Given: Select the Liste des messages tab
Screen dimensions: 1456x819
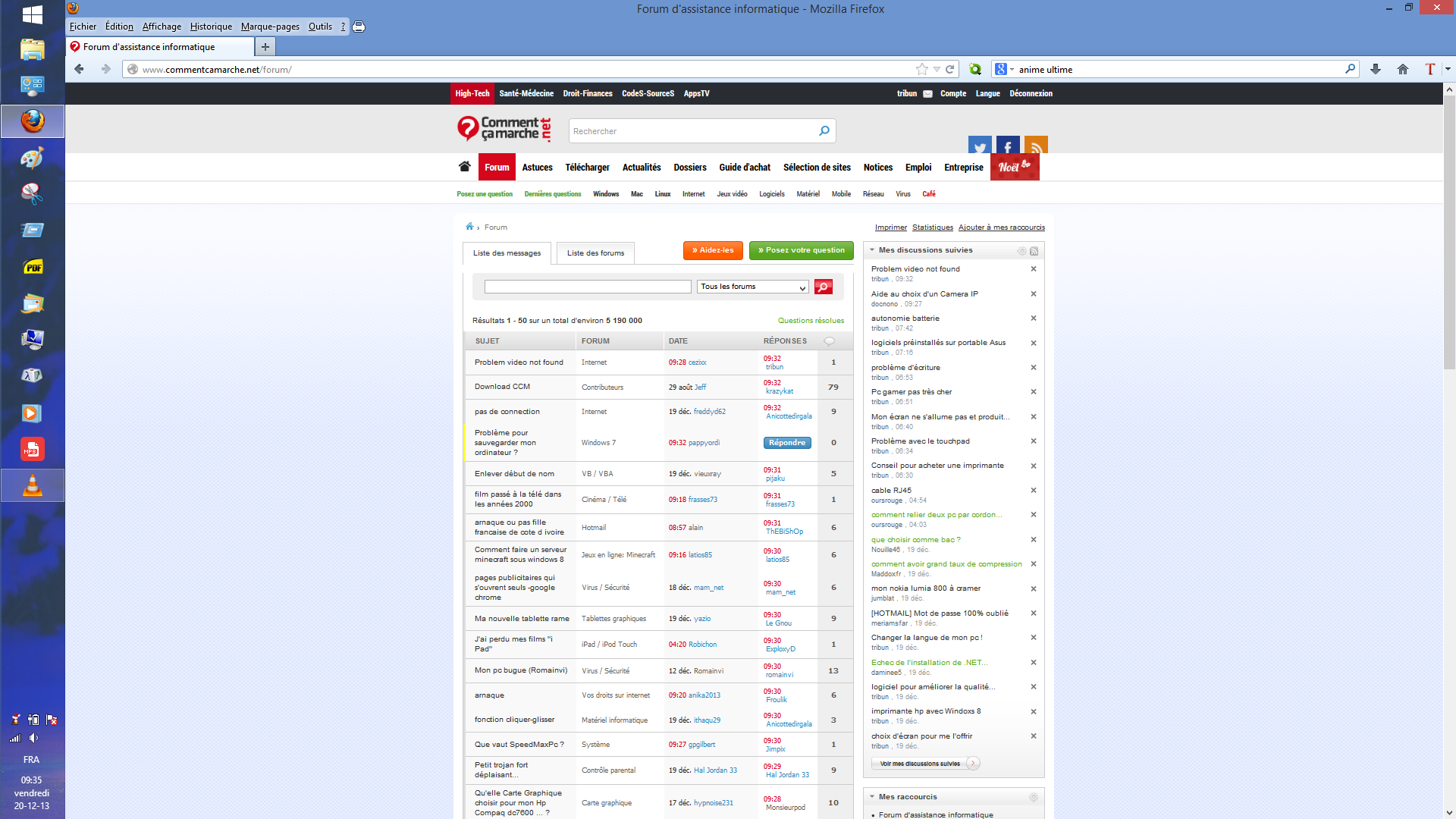Looking at the screenshot, I should click(507, 253).
